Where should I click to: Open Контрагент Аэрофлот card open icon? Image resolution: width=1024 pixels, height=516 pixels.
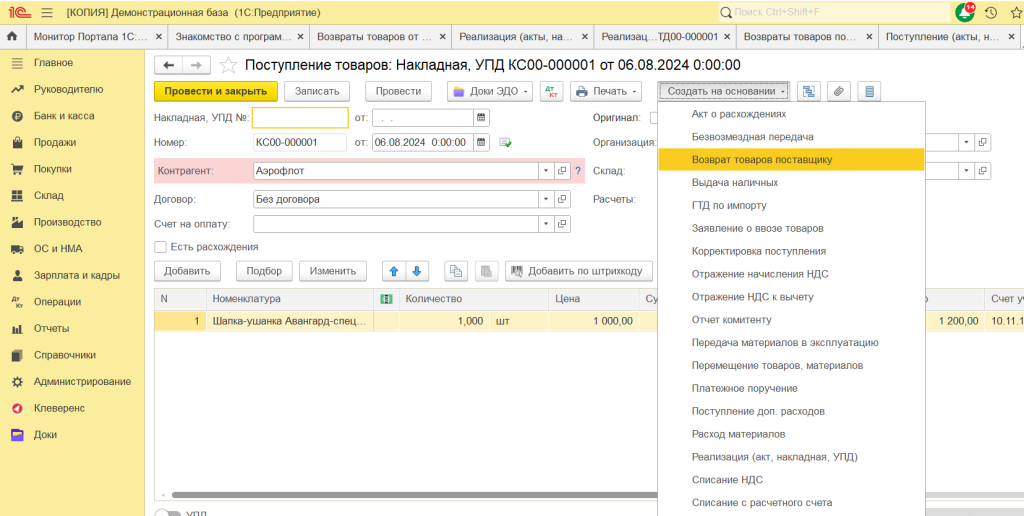point(562,171)
